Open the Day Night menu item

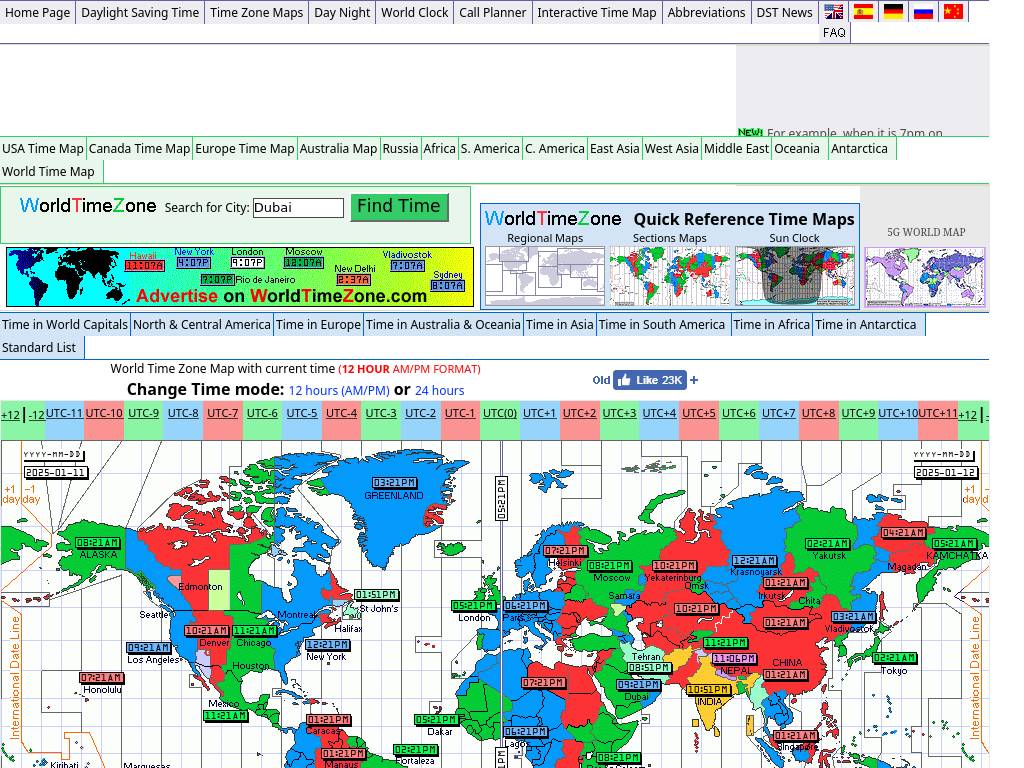[x=342, y=12]
